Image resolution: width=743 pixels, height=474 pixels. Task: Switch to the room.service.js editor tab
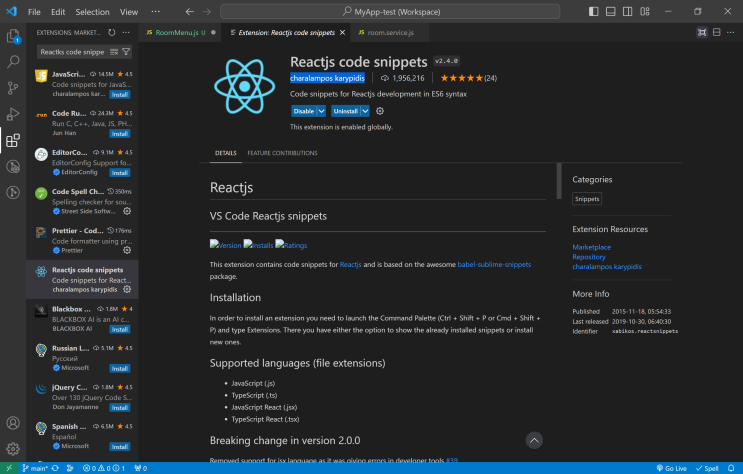tap(390, 32)
